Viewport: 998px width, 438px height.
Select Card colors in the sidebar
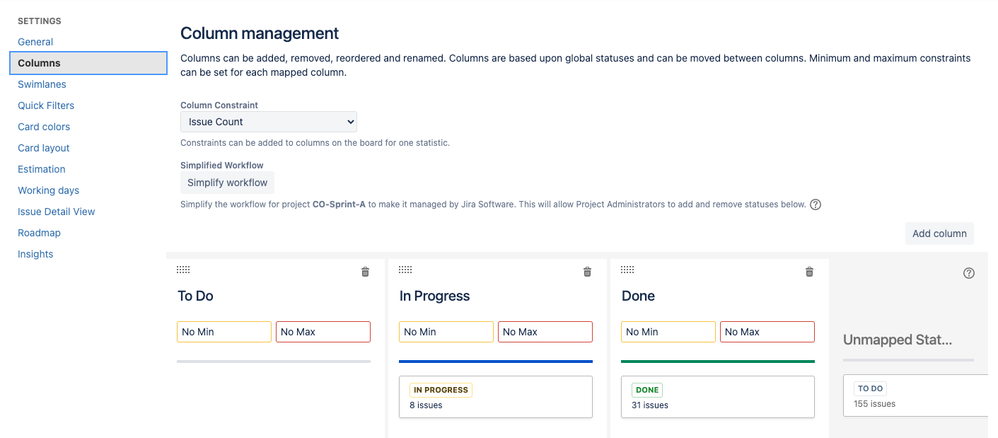point(44,127)
